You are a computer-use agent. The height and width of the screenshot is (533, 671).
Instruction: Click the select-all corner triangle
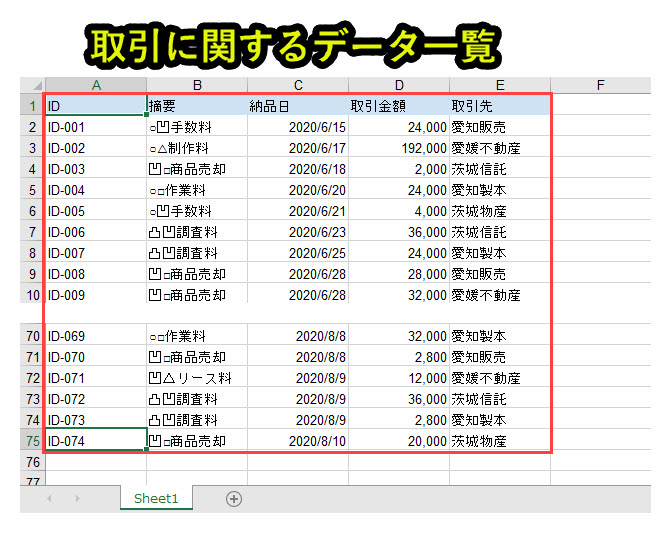click(x=38, y=85)
